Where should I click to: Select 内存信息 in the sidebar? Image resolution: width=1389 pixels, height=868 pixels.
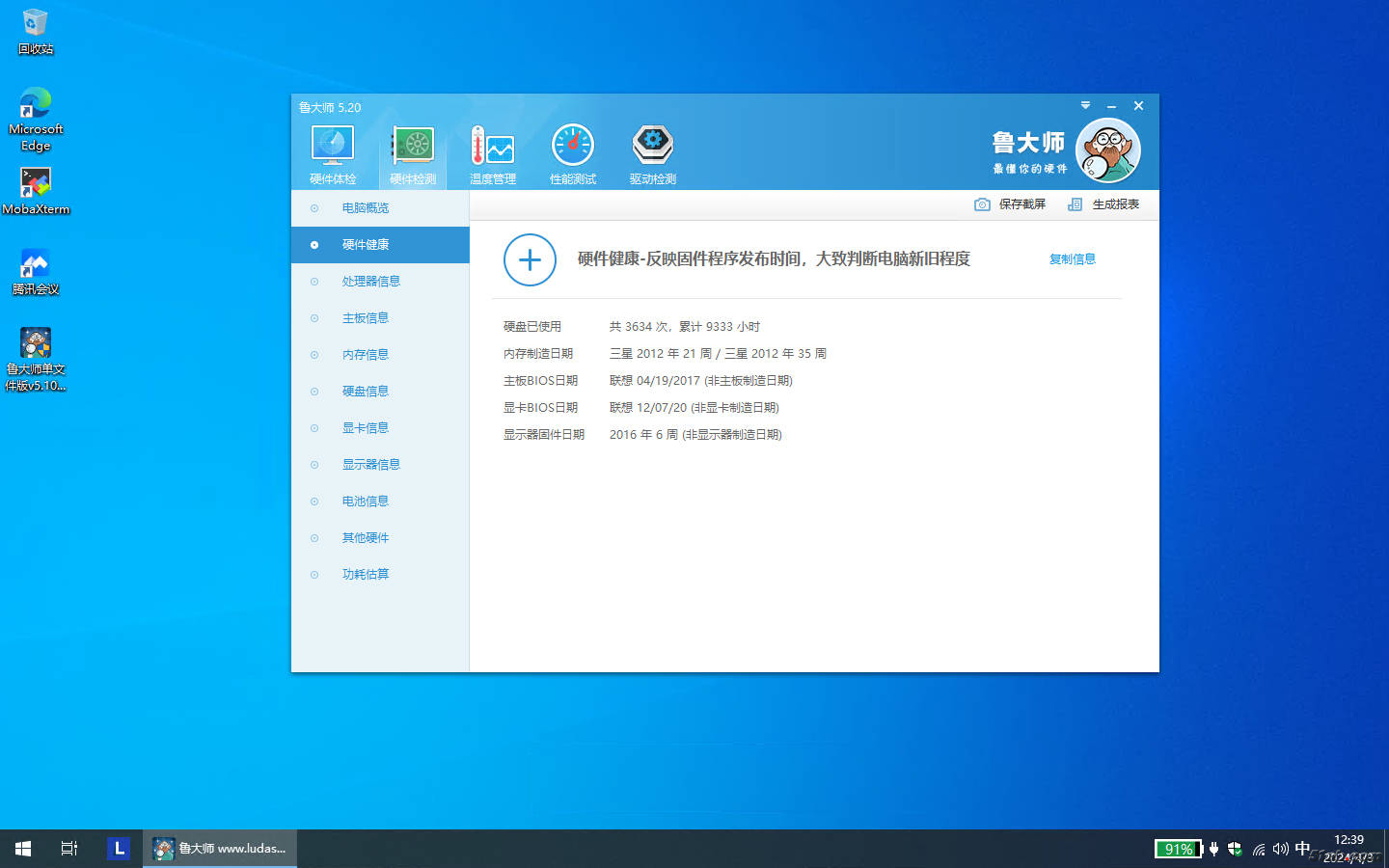pos(380,355)
